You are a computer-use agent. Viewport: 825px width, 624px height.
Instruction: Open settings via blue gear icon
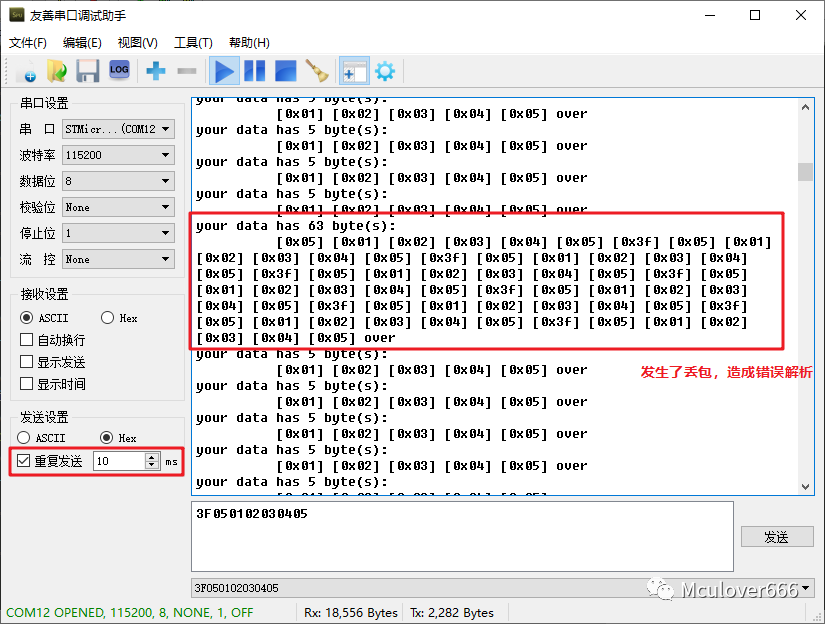click(385, 71)
